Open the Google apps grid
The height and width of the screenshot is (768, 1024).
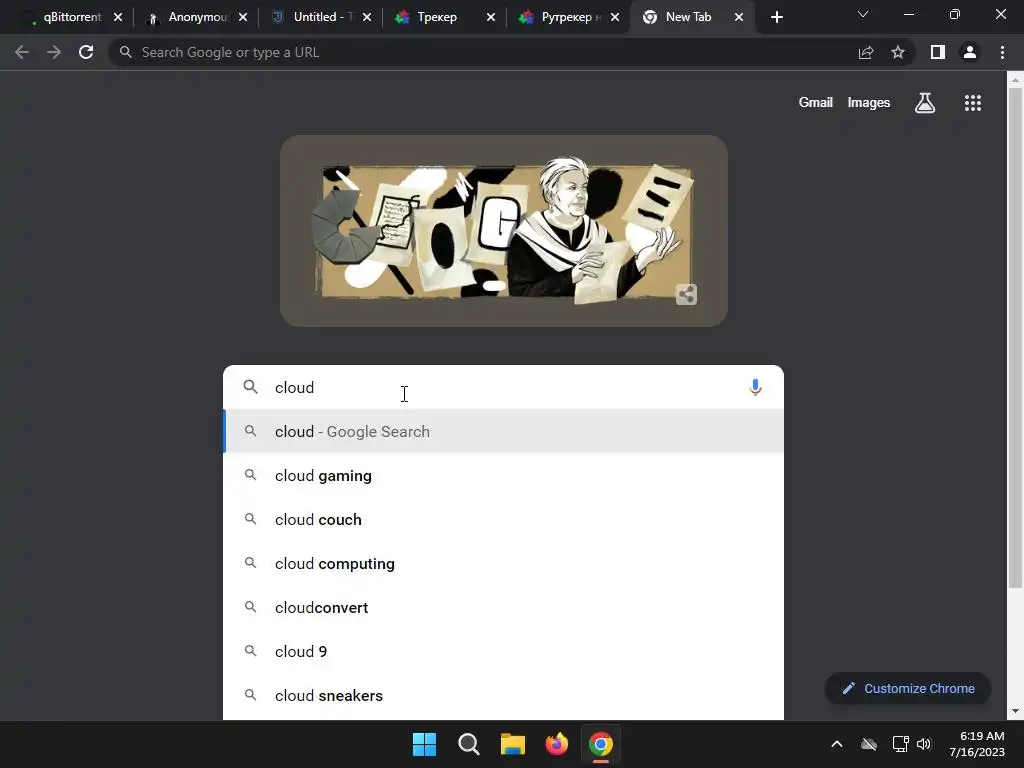[x=973, y=103]
